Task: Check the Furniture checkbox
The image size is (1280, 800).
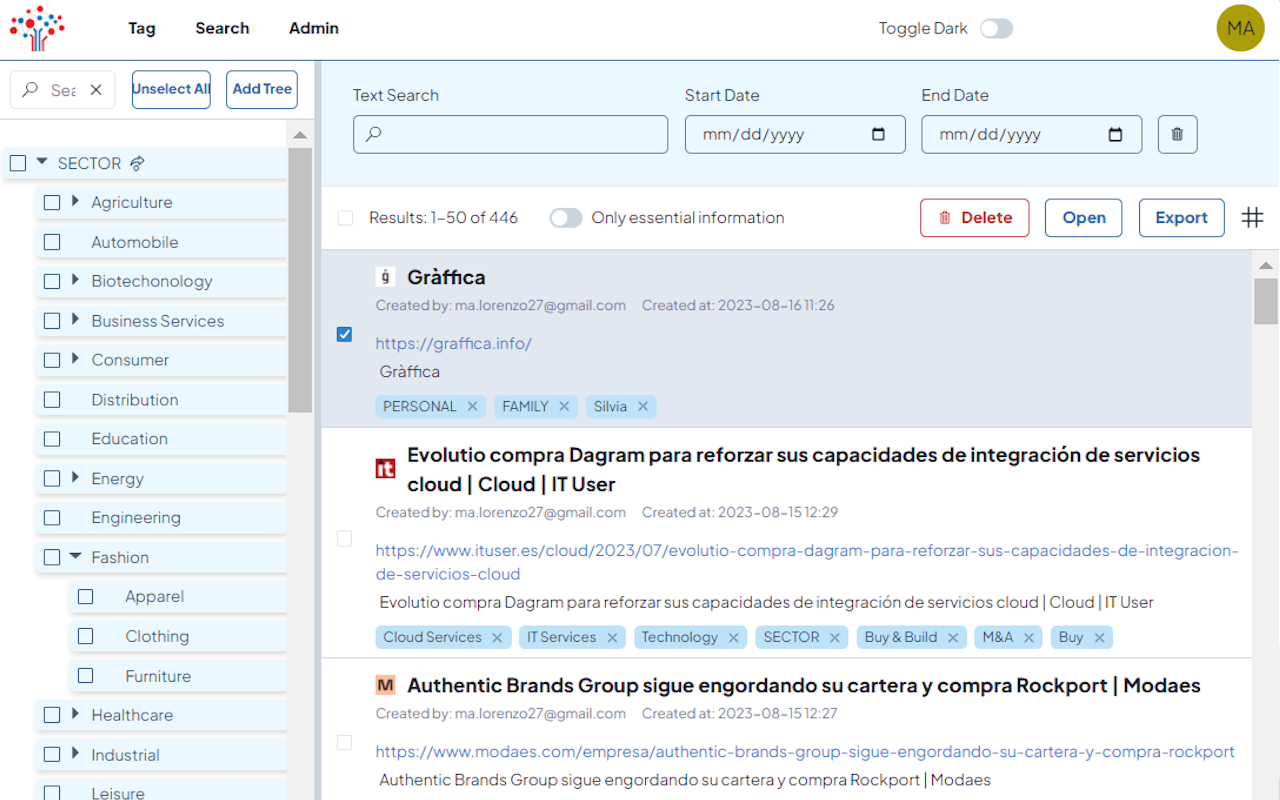Action: click(86, 676)
